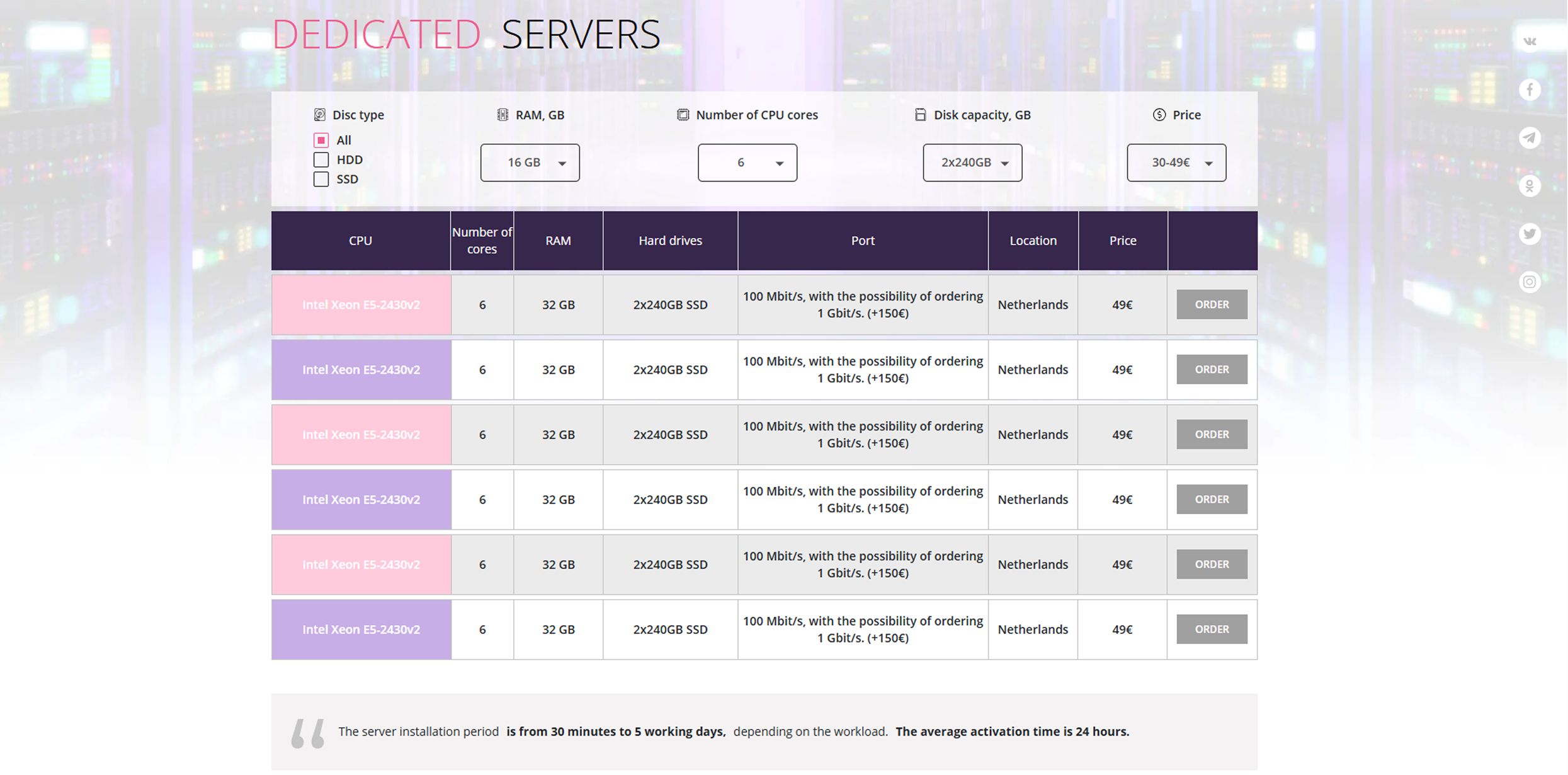
Task: Order the first server in the table
Action: click(x=1212, y=304)
